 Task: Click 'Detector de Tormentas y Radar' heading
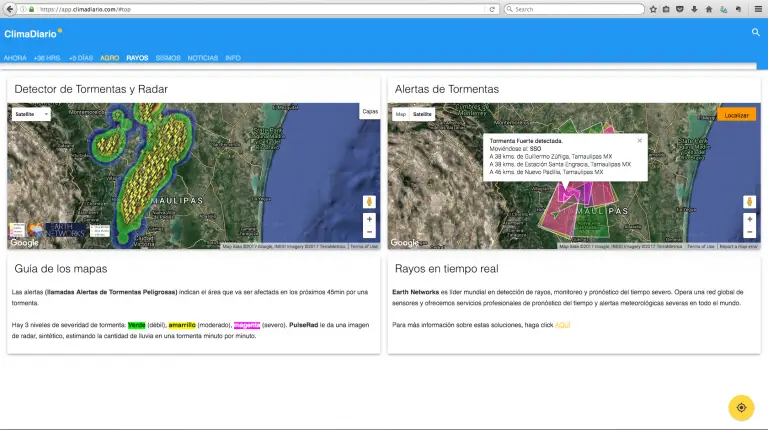point(91,89)
